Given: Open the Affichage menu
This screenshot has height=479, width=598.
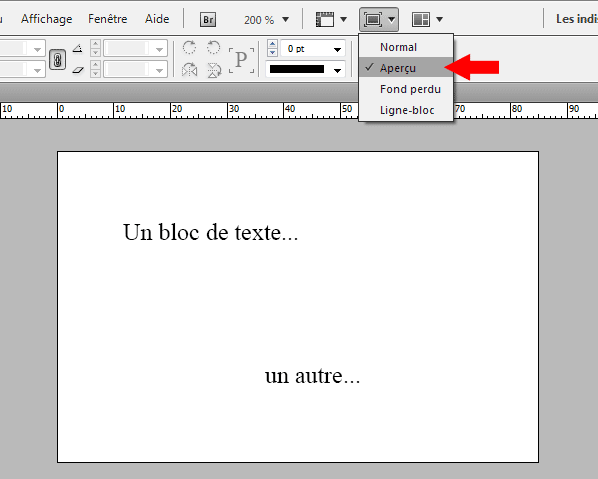Looking at the screenshot, I should pyautogui.click(x=47, y=19).
